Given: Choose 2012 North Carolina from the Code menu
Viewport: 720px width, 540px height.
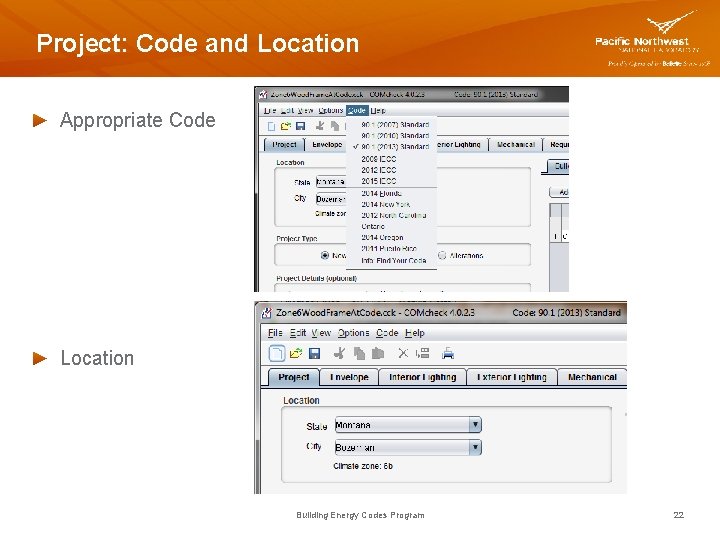Looking at the screenshot, I should tap(391, 216).
